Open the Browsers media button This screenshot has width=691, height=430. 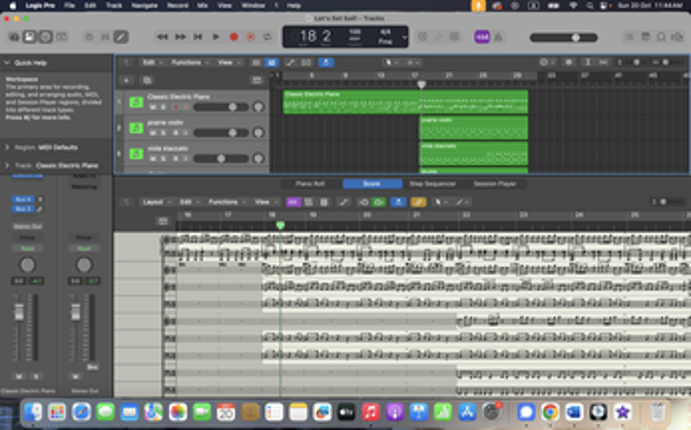pos(677,37)
